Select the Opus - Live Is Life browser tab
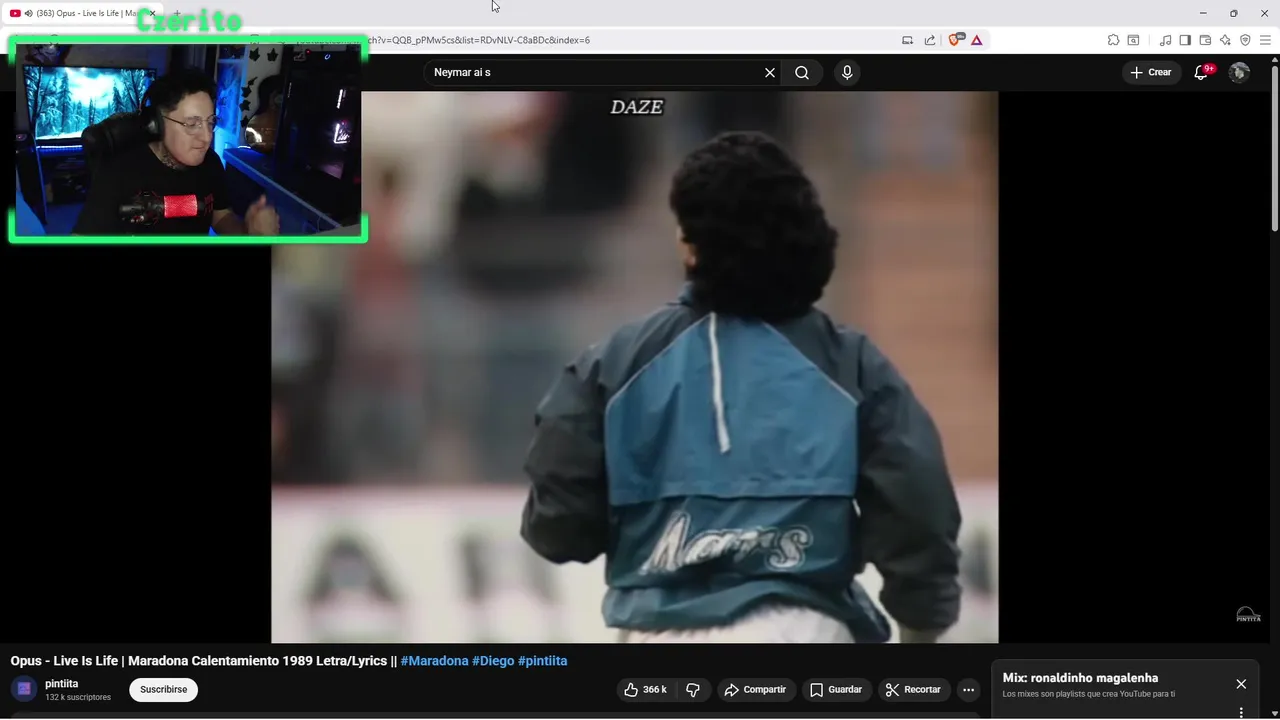This screenshot has width=1280, height=720. [83, 13]
